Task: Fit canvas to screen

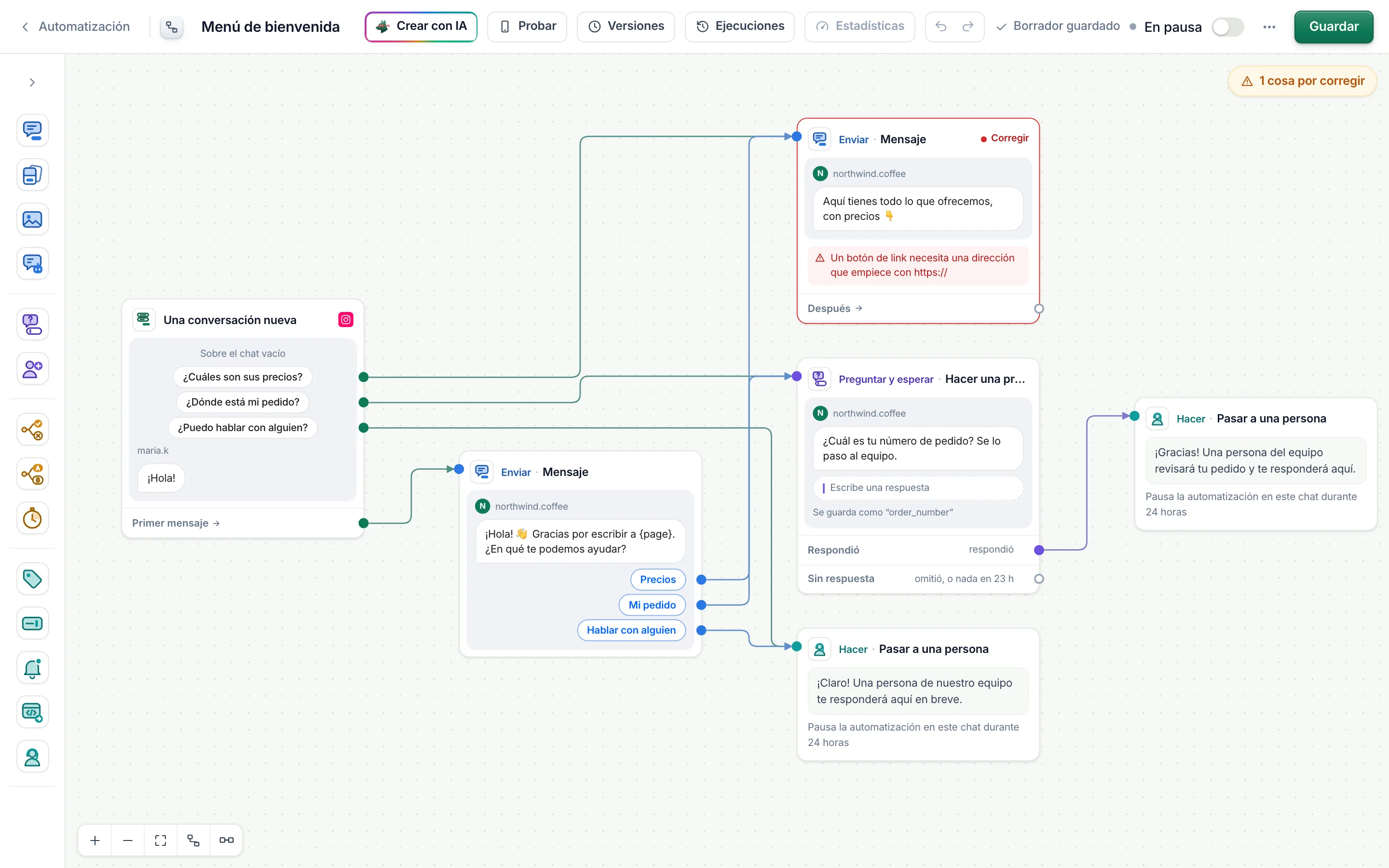Action: (161, 841)
